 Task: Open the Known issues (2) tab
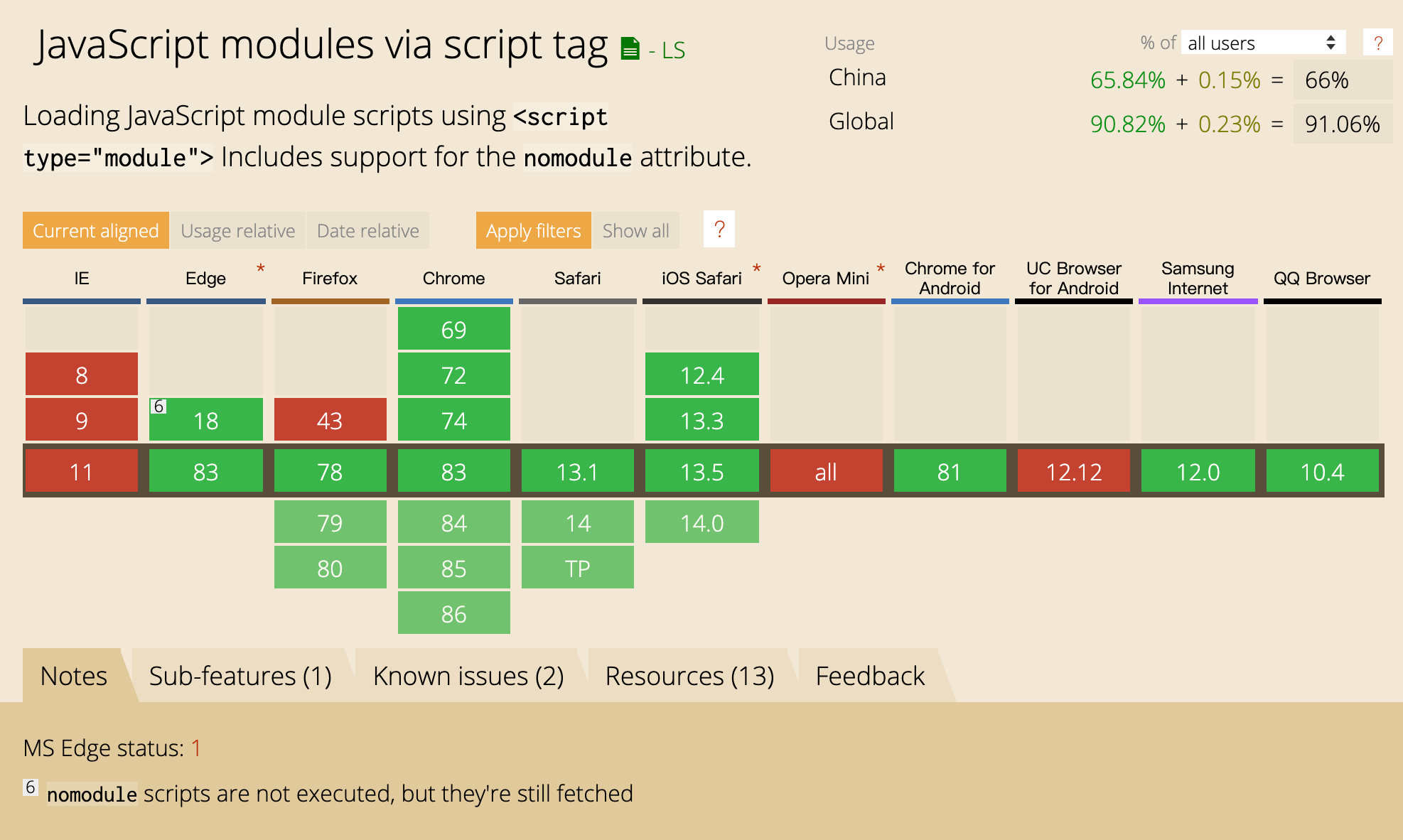pyautogui.click(x=468, y=676)
